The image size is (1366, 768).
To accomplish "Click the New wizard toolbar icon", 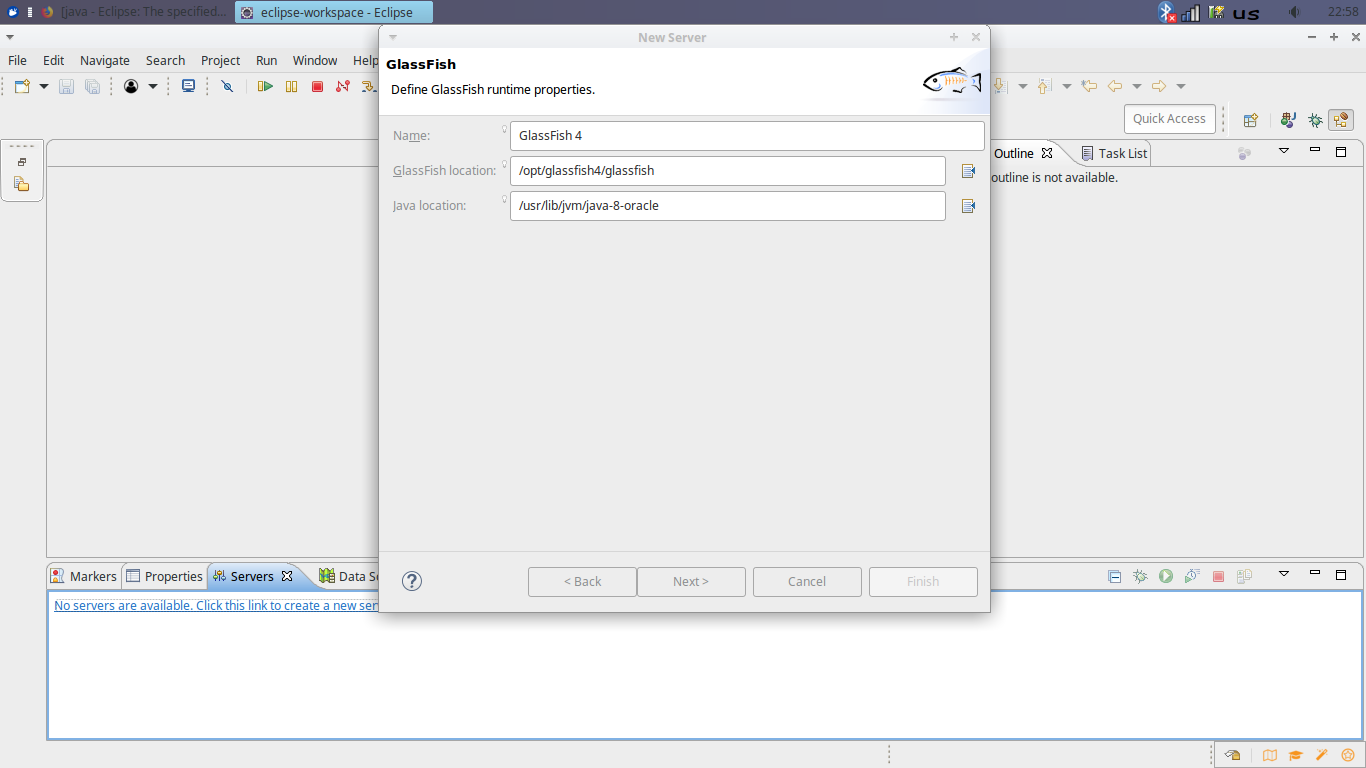I will click(x=23, y=87).
